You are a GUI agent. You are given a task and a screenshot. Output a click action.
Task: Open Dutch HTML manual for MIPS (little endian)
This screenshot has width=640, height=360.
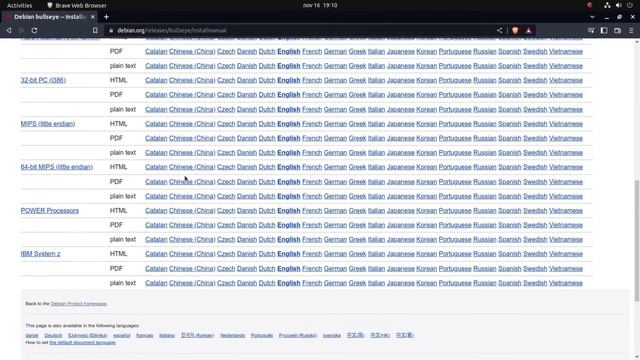coord(267,124)
